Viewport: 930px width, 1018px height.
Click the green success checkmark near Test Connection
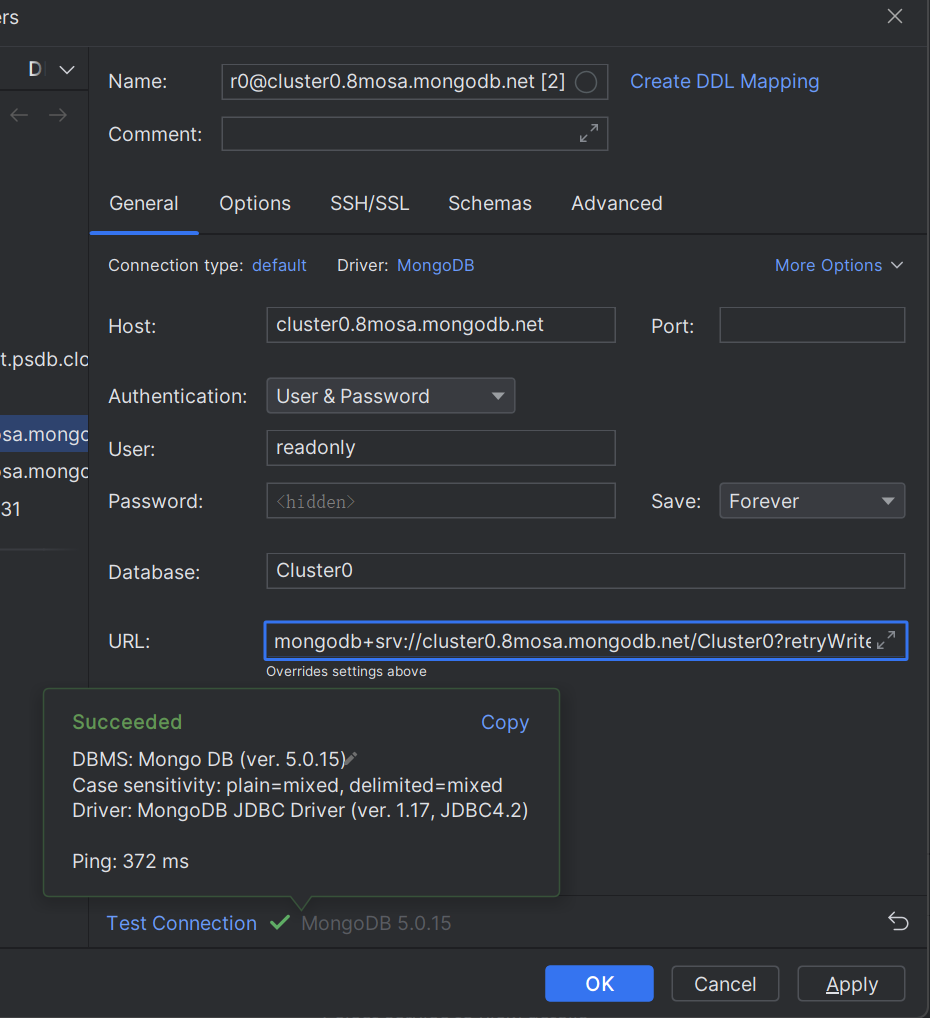click(x=280, y=922)
